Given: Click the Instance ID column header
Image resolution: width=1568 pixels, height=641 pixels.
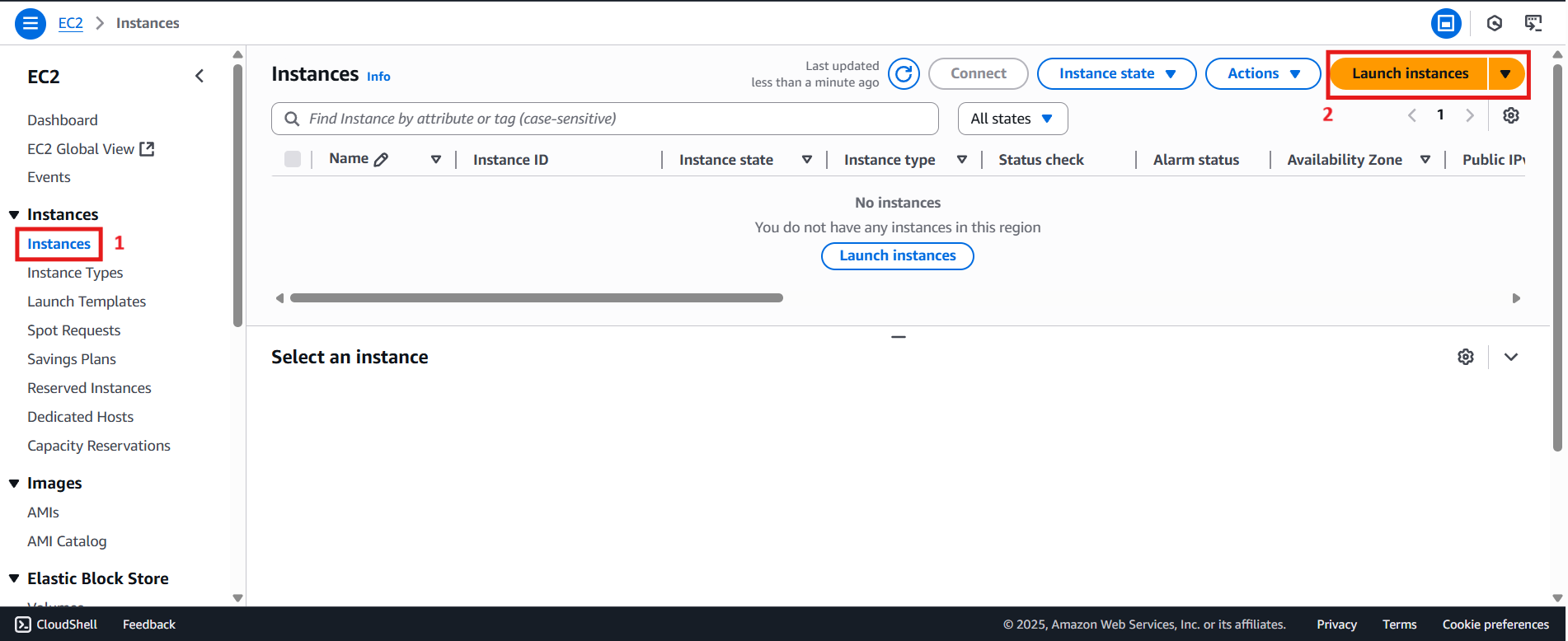Looking at the screenshot, I should coord(511,160).
